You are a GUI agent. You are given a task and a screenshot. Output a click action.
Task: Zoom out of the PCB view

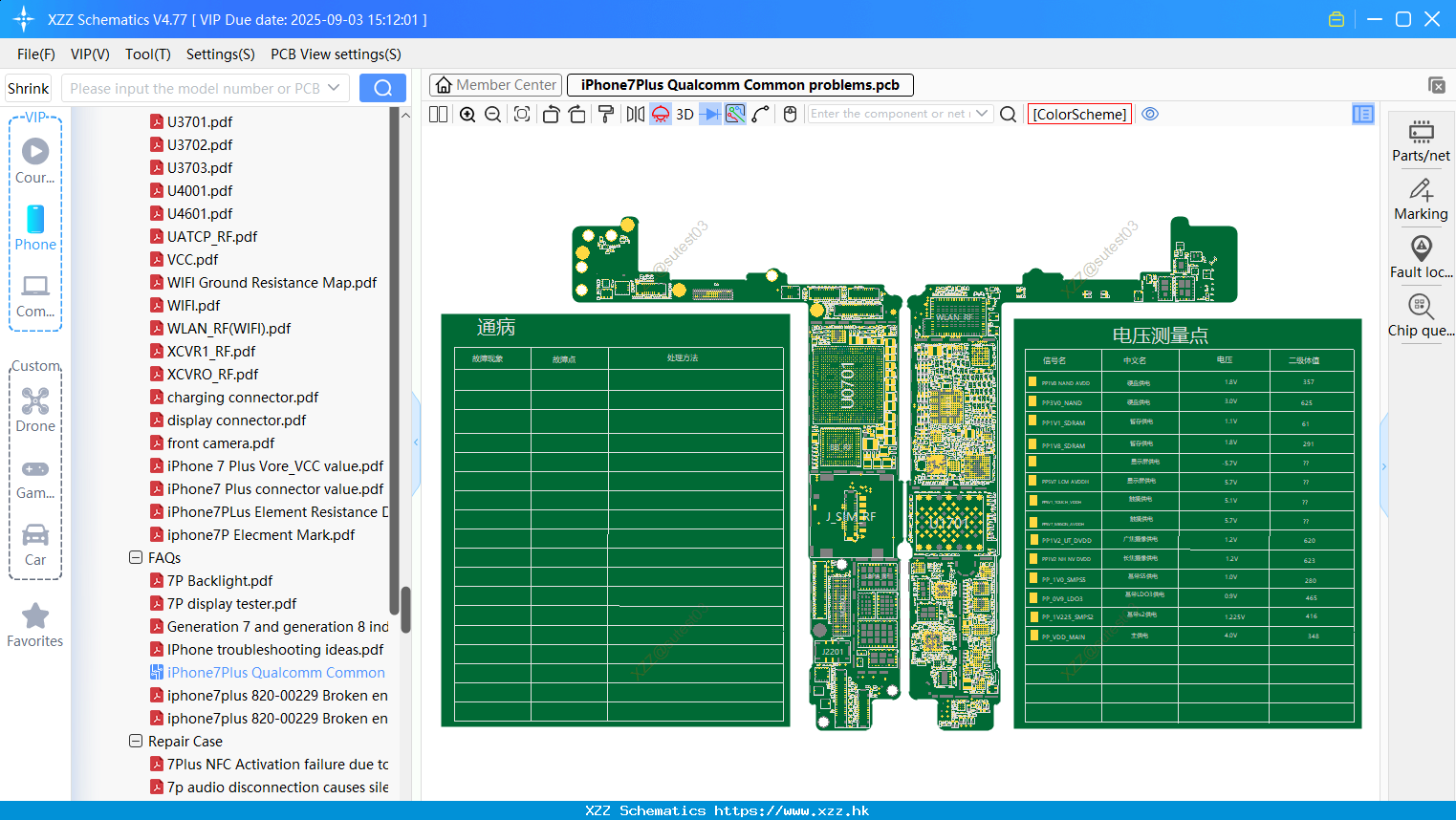493,114
